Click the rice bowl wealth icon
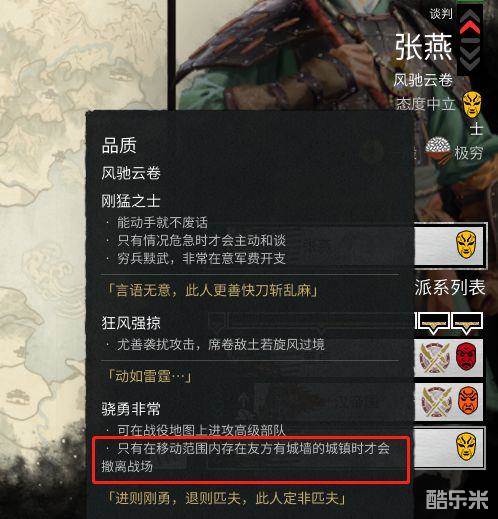The image size is (498, 519). (437, 149)
